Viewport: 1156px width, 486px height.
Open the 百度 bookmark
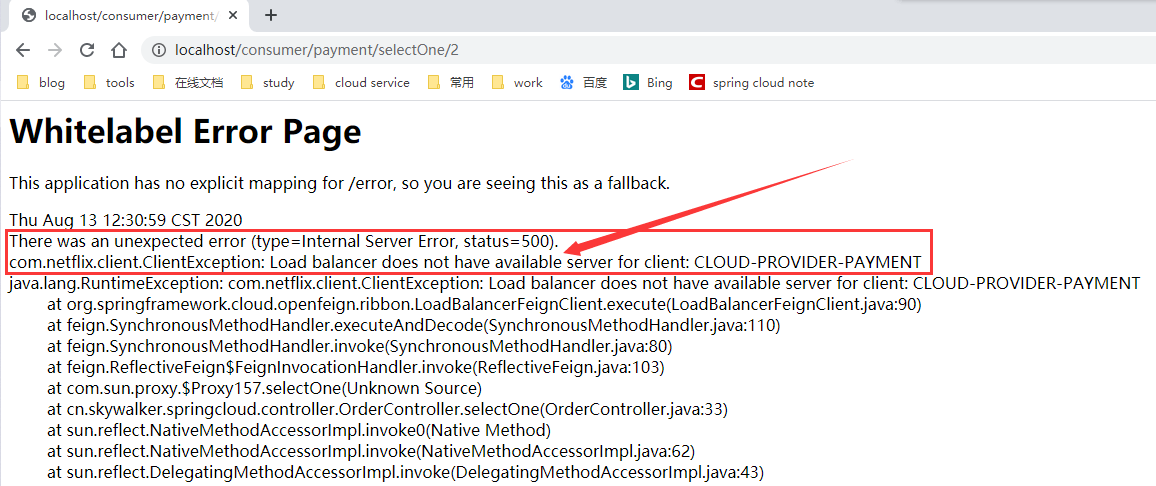583,83
